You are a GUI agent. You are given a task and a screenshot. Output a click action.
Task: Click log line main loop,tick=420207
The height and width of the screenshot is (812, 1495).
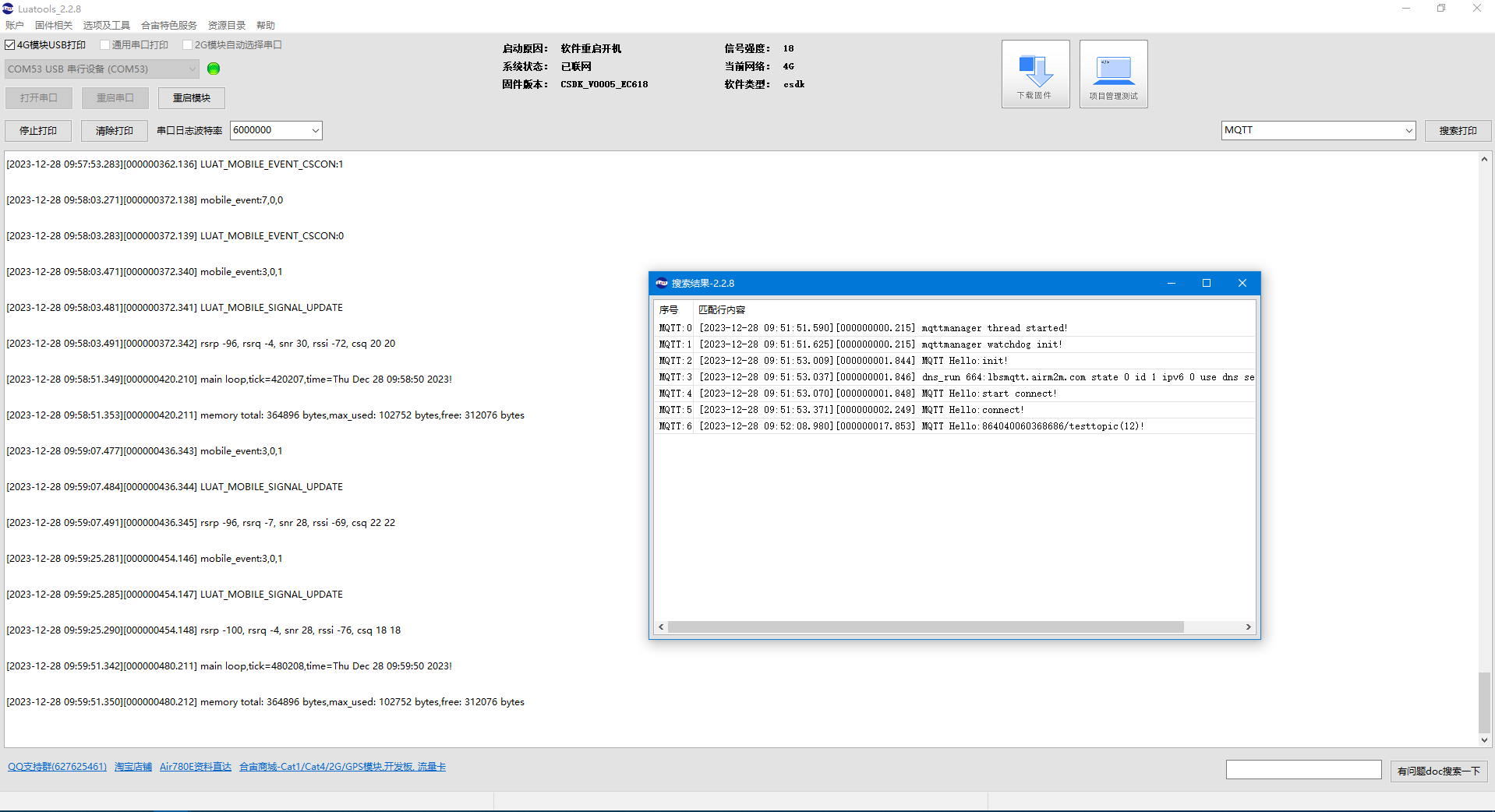[x=229, y=380]
